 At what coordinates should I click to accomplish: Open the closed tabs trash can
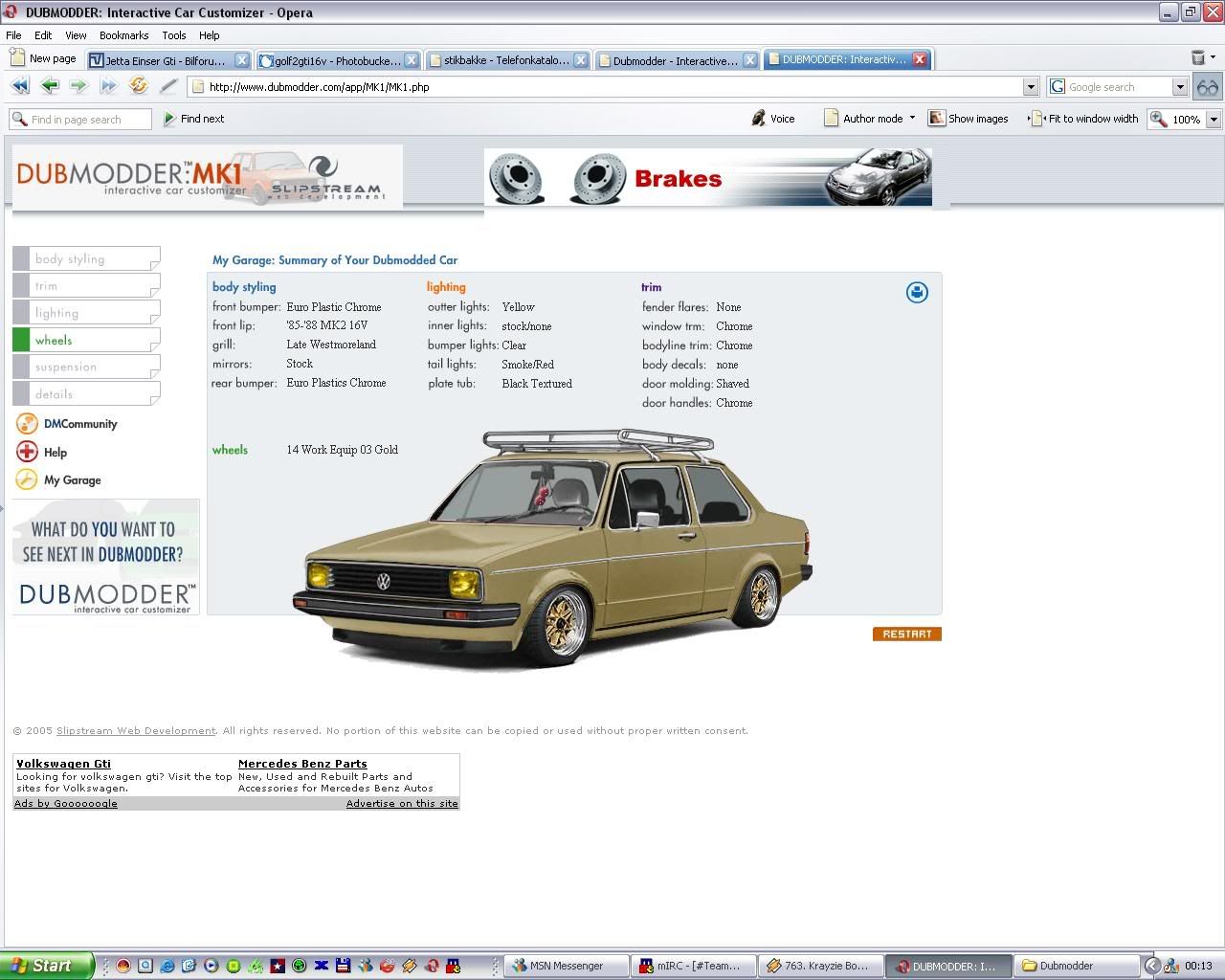point(1198,58)
